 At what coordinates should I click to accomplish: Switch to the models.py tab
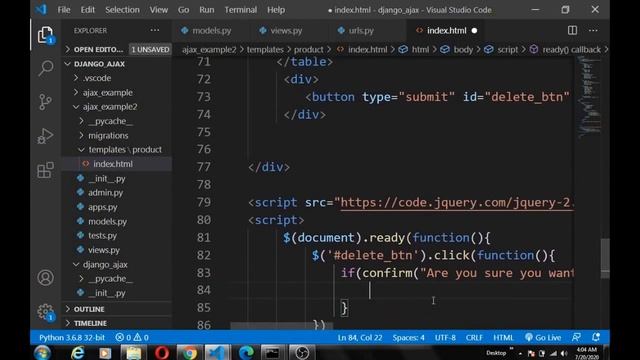(x=207, y=31)
